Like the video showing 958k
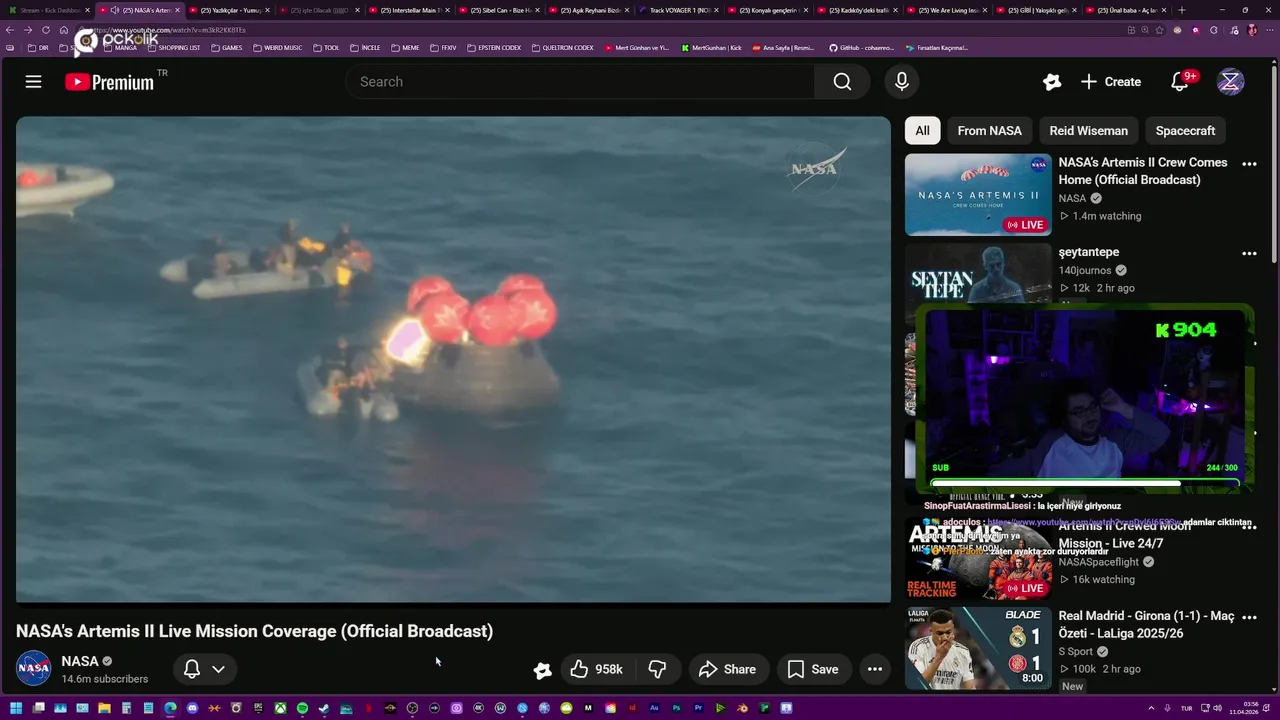Image resolution: width=1280 pixels, height=720 pixels. click(596, 669)
